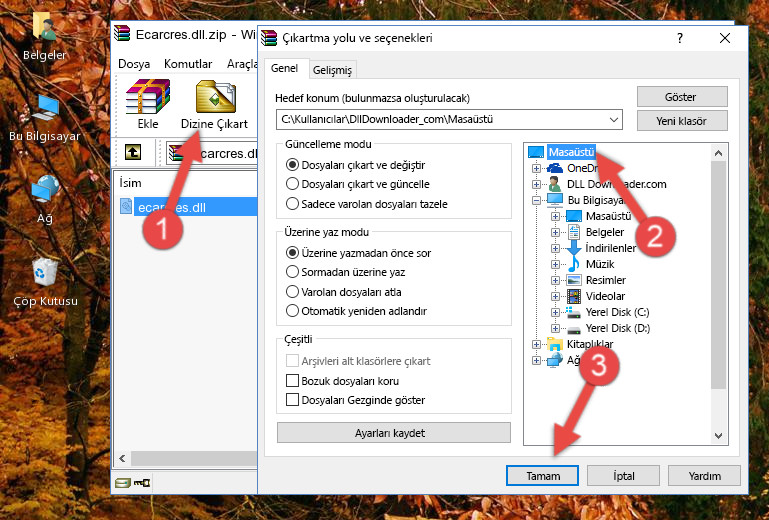
Task: Select Sormadan üzerine yaz option
Action: pos(345,272)
